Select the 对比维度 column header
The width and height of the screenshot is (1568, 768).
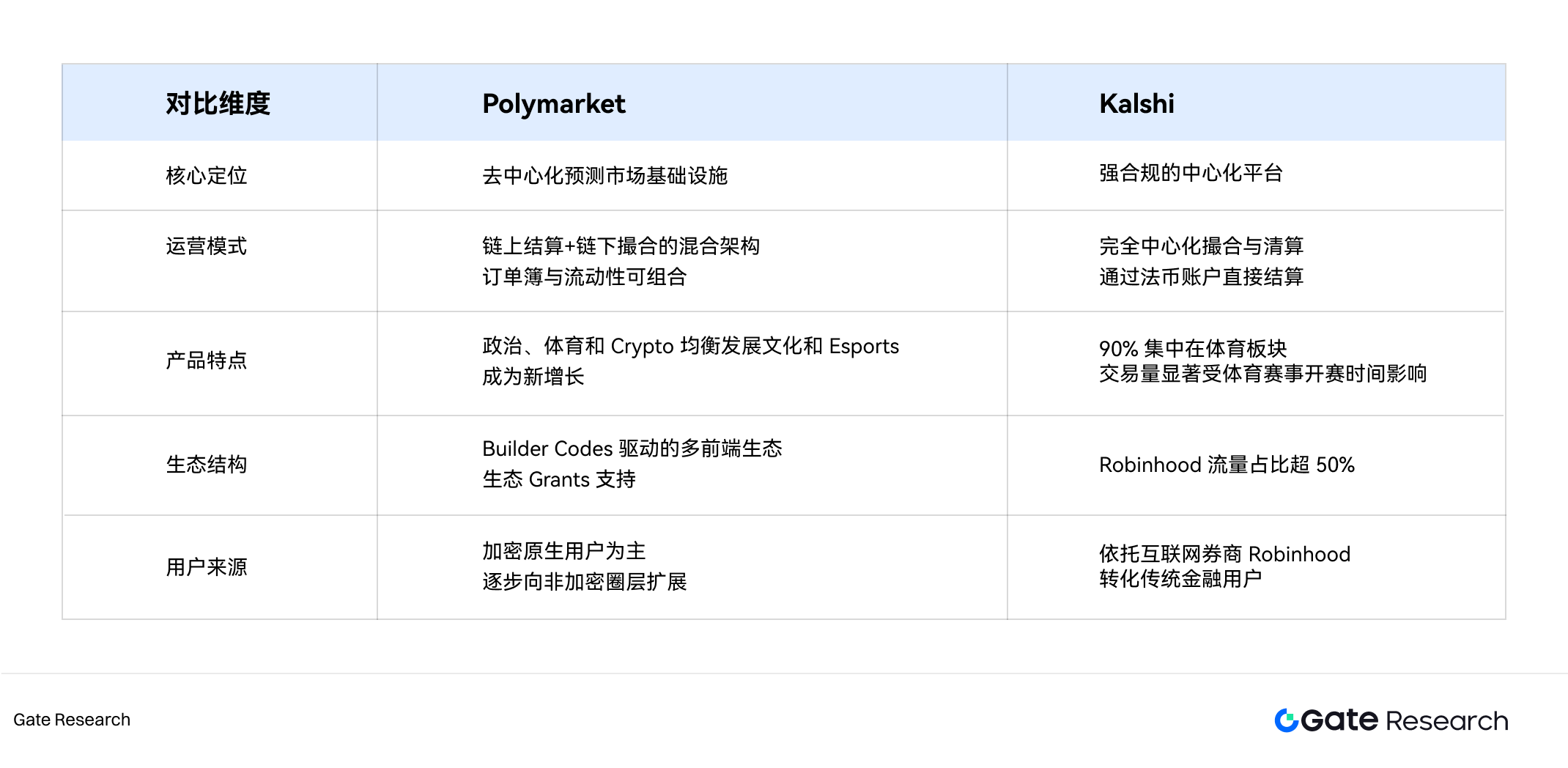tap(218, 103)
